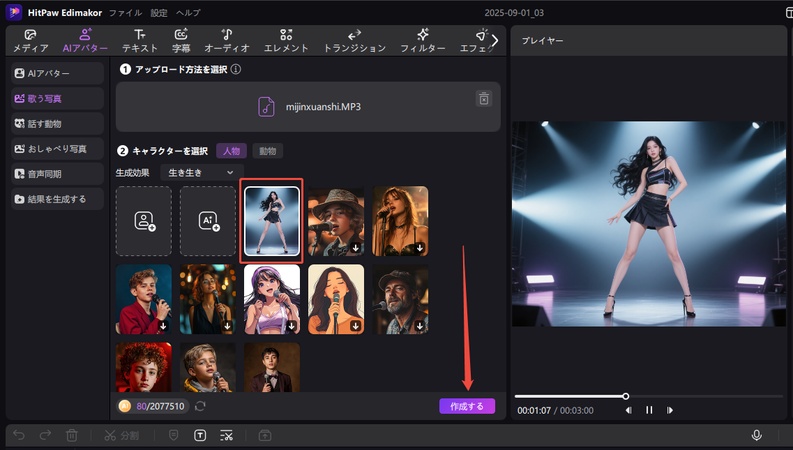793x450 pixels.
Task: Switch to the AIアバター tab
Action: click(x=85, y=41)
